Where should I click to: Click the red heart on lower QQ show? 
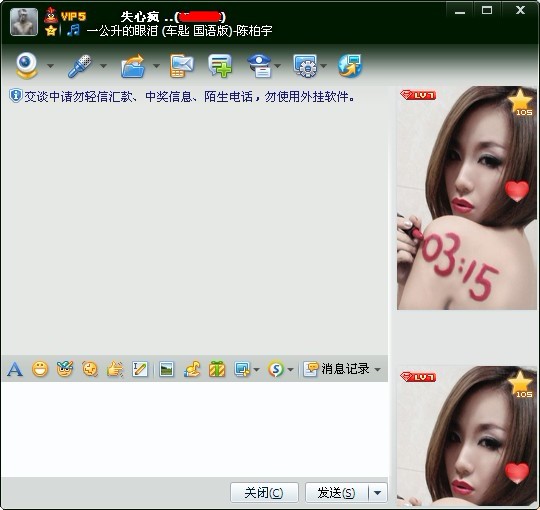[x=517, y=473]
